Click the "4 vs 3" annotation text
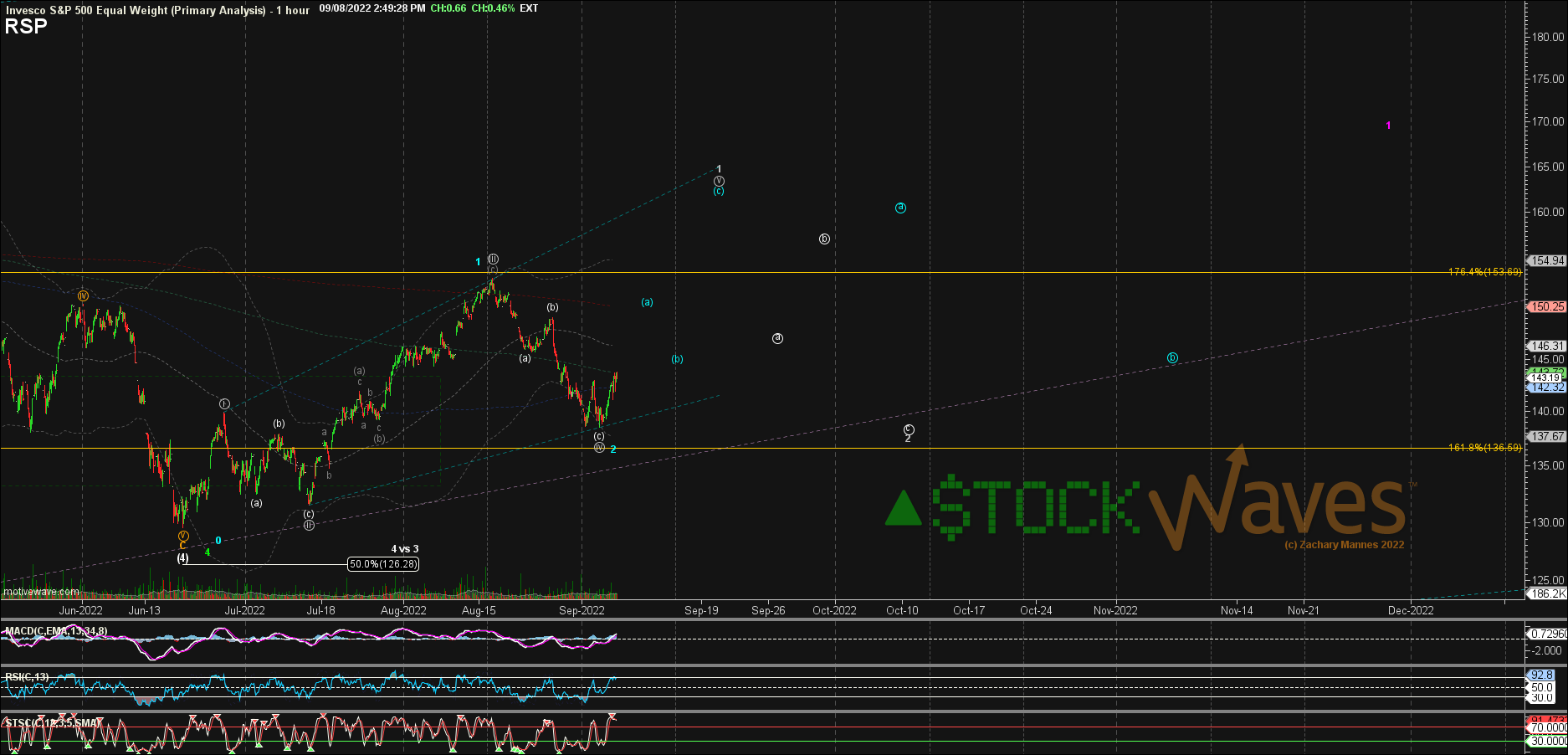This screenshot has width=1568, height=755. [x=405, y=549]
